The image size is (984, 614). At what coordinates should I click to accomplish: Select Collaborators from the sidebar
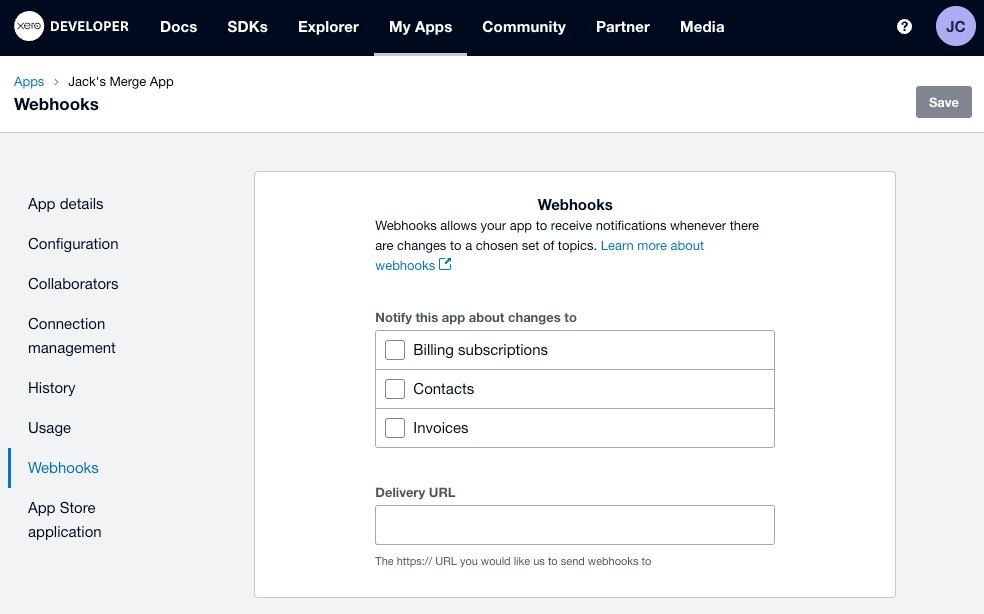[73, 284]
